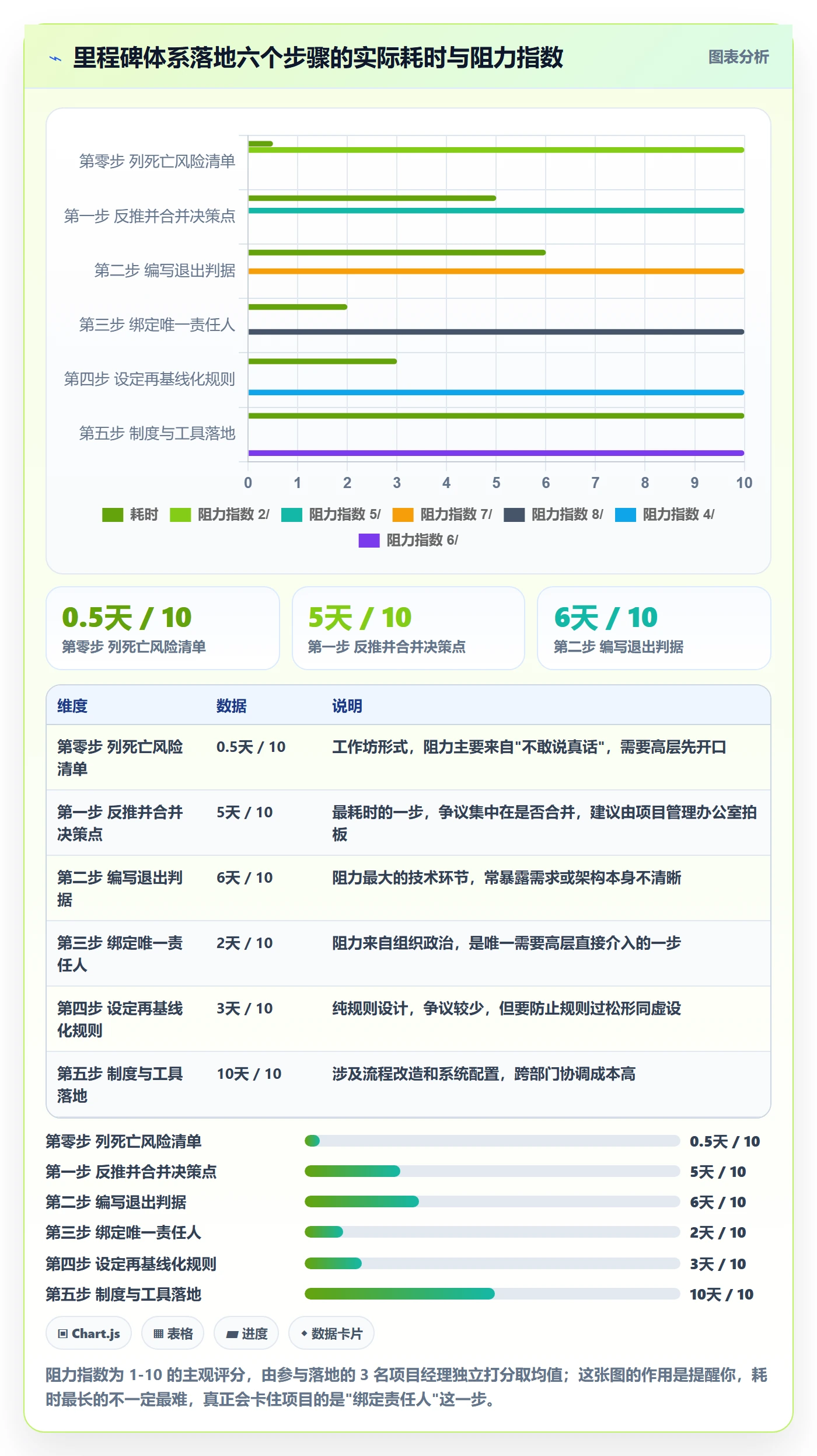Image resolution: width=817 pixels, height=1456 pixels.
Task: Click the table note starting 纯规则设计
Action: 507,1008
